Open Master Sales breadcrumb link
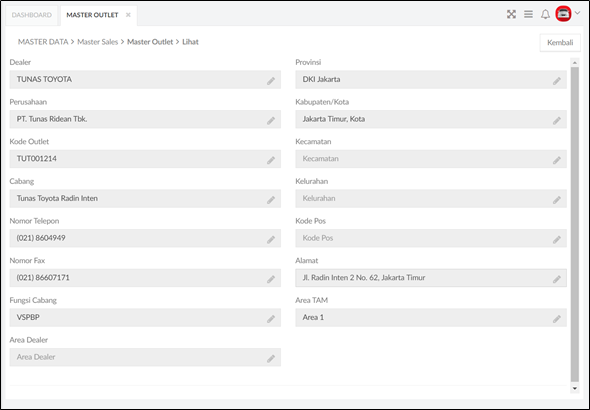Image resolution: width=590 pixels, height=410 pixels. (97, 42)
